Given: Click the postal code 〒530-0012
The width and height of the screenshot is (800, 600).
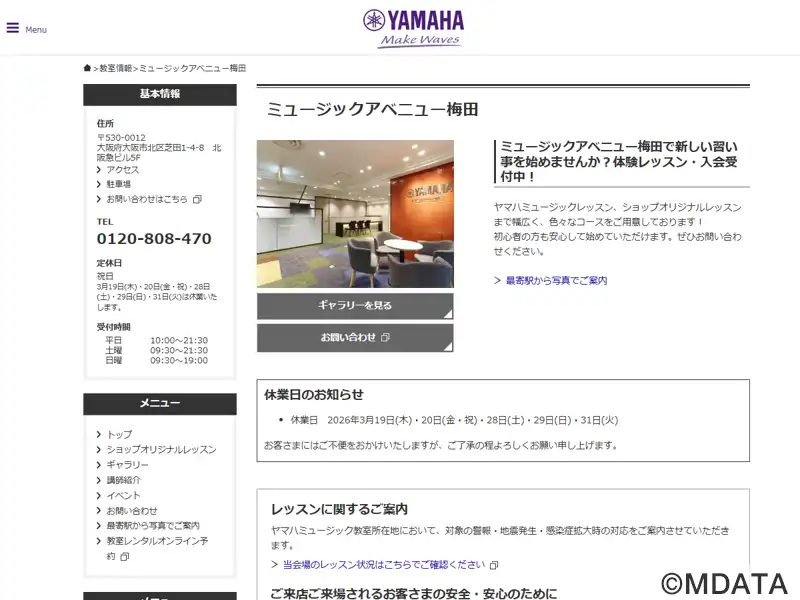Looking at the screenshot, I should point(121,138).
